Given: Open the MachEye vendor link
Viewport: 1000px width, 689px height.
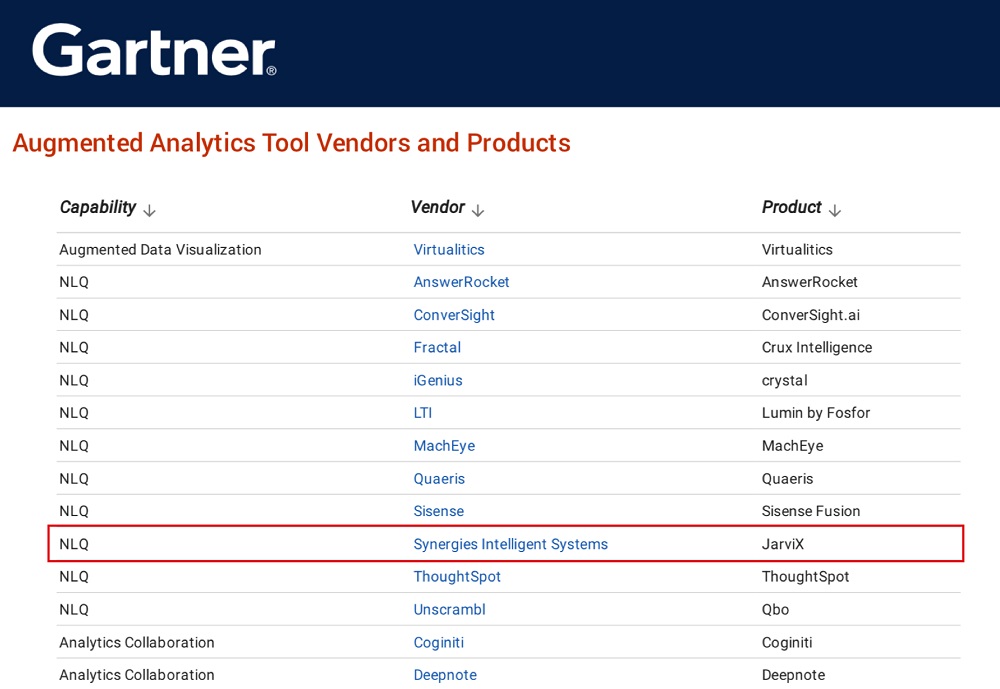Looking at the screenshot, I should (444, 446).
